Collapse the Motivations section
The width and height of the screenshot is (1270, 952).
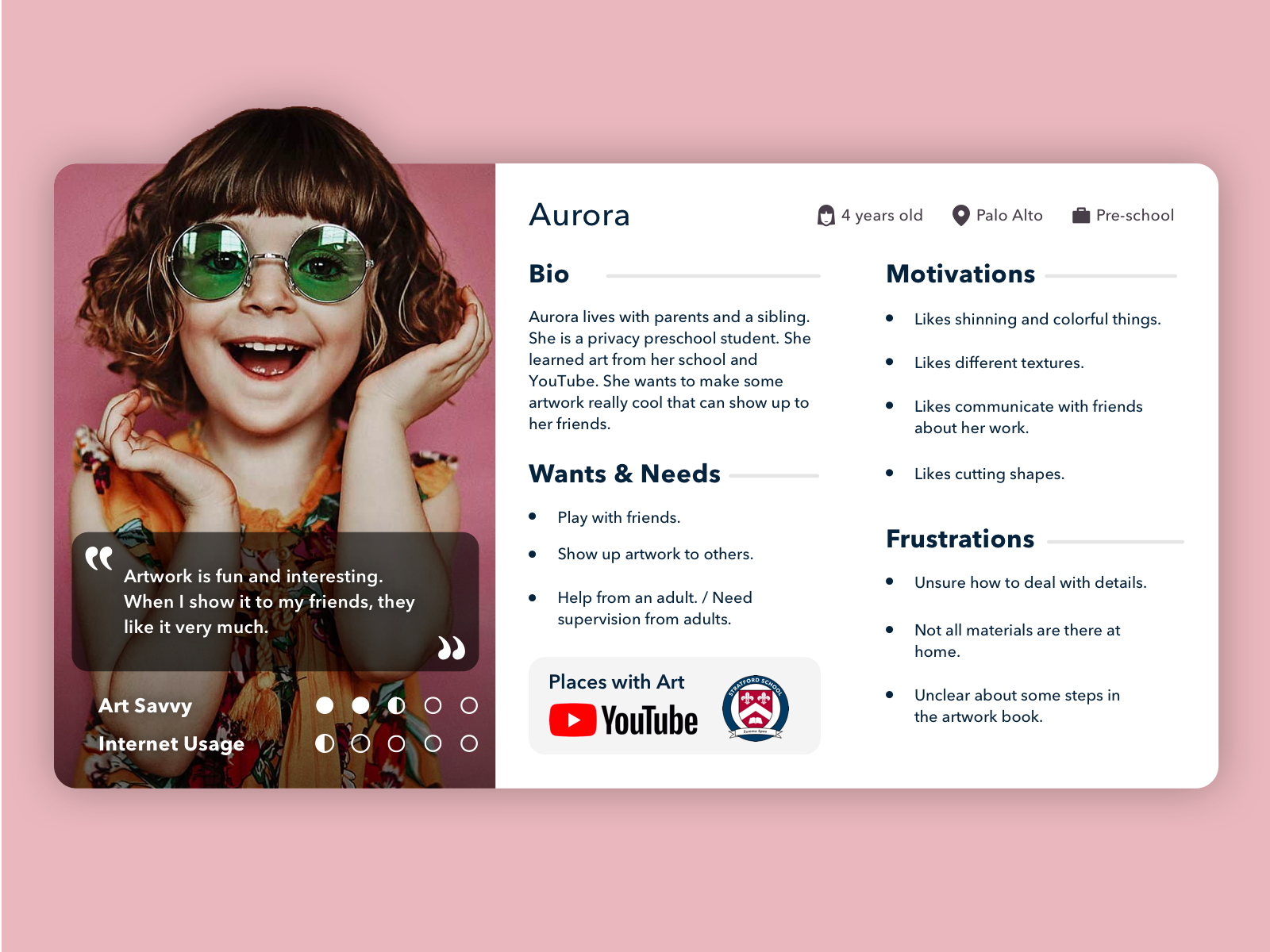tap(960, 274)
